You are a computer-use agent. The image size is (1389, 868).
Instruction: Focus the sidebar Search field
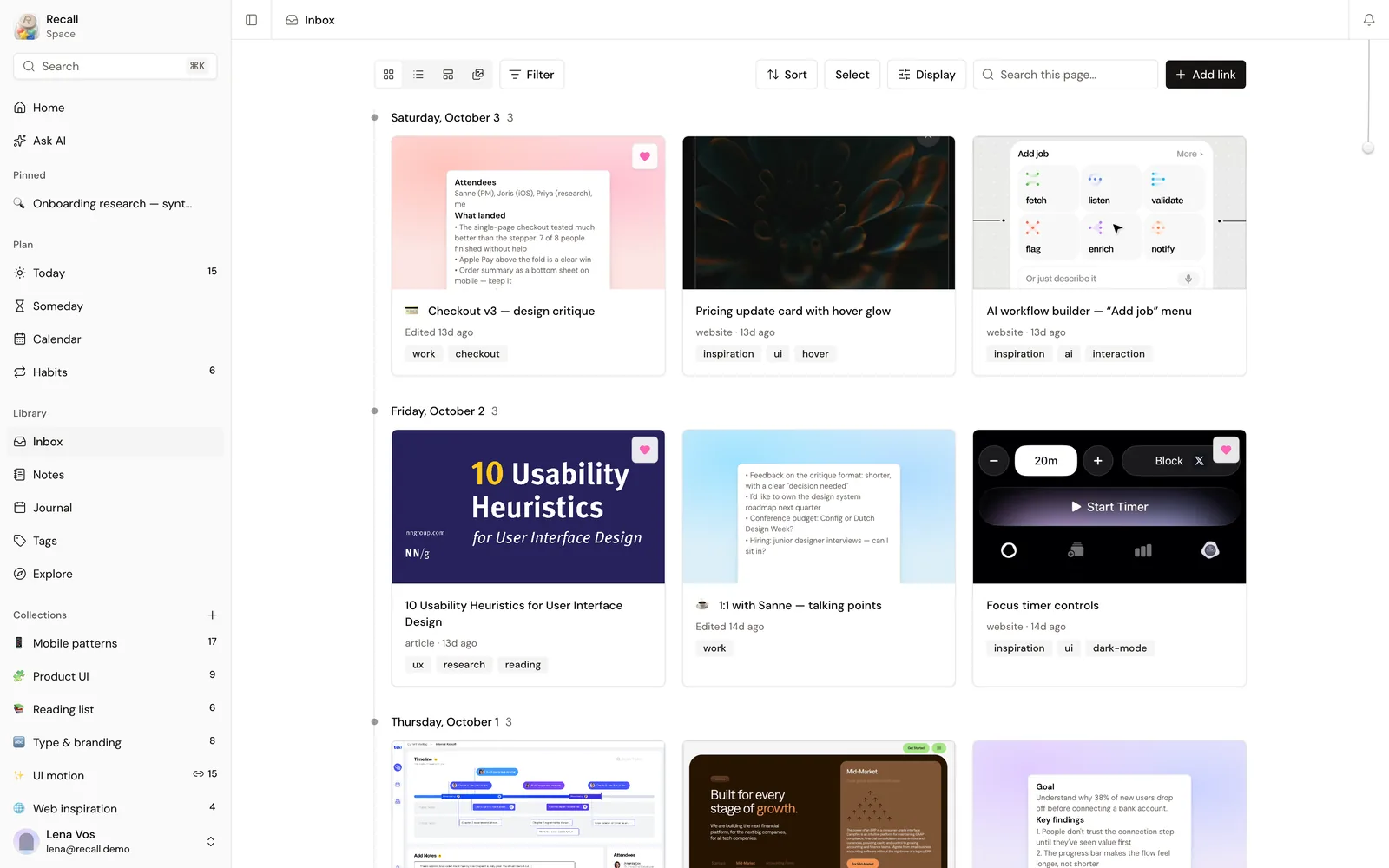pos(115,66)
